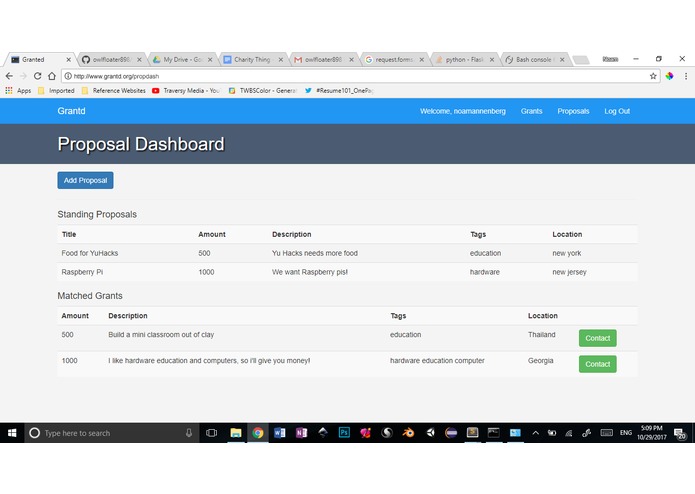Launch Photoshop from the taskbar

coord(344,432)
